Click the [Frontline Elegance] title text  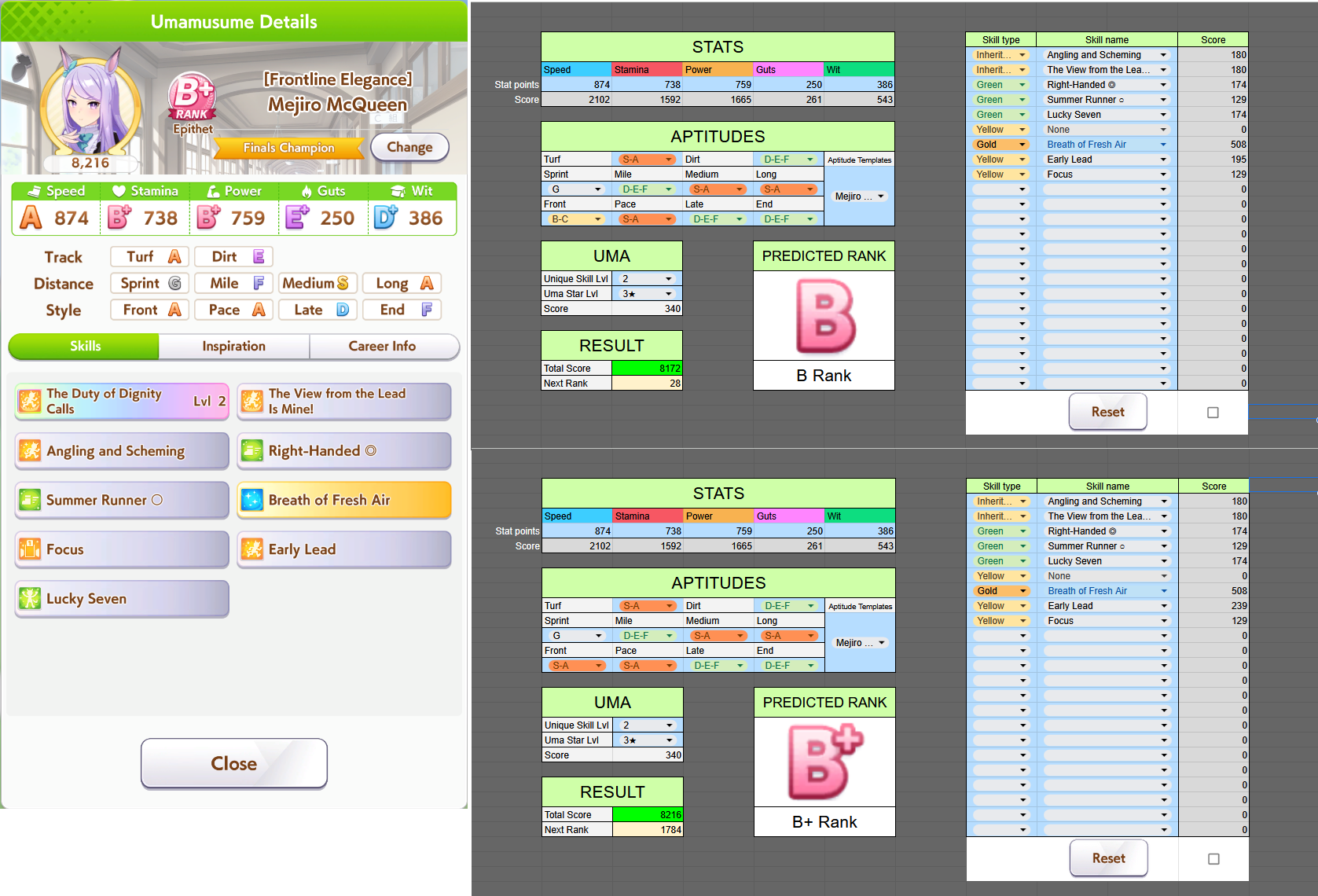click(337, 79)
